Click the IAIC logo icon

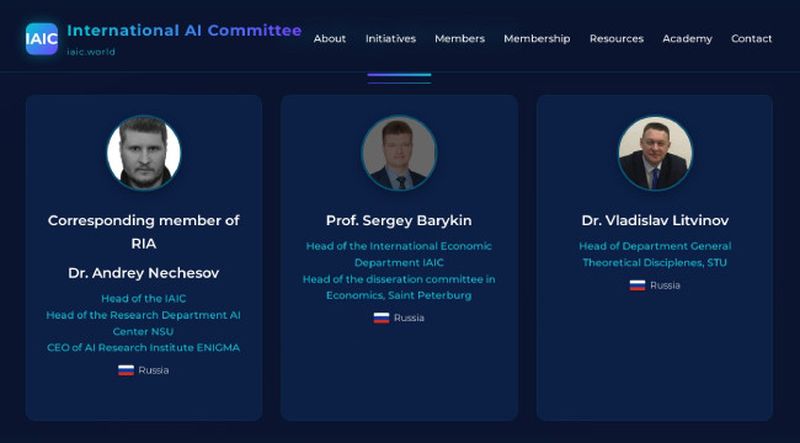click(x=42, y=39)
